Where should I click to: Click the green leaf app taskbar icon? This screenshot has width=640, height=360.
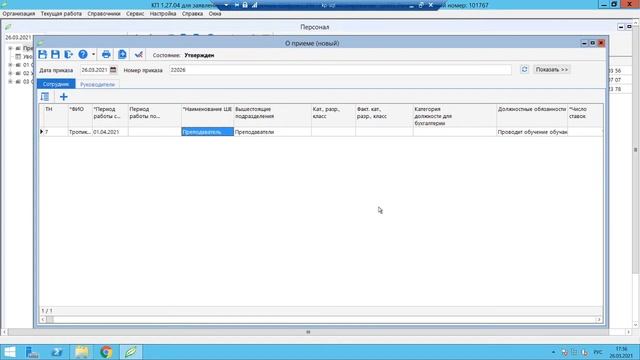click(131, 352)
